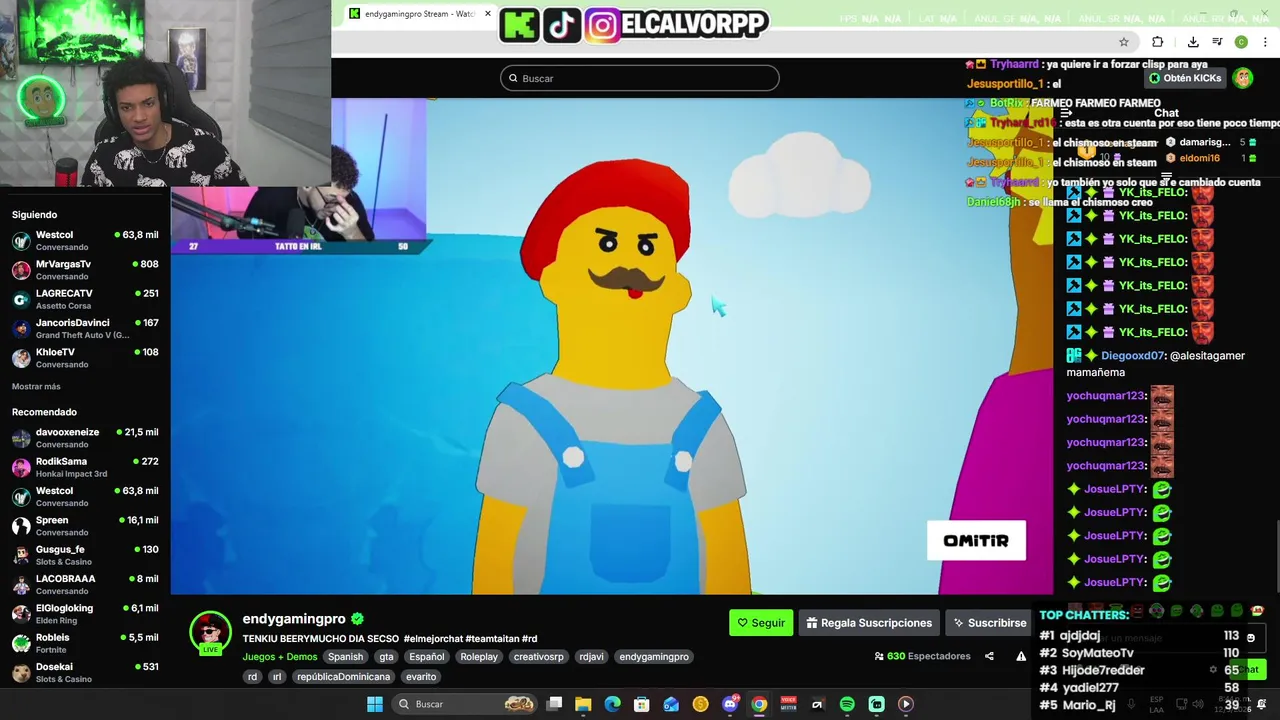Open the media controls icon in the browser toolbar
Viewport: 1280px width, 720px height.
pos(1217,42)
